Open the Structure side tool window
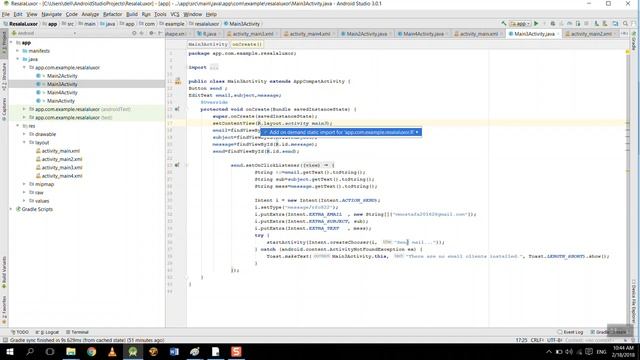640x360 pixels. [4, 77]
